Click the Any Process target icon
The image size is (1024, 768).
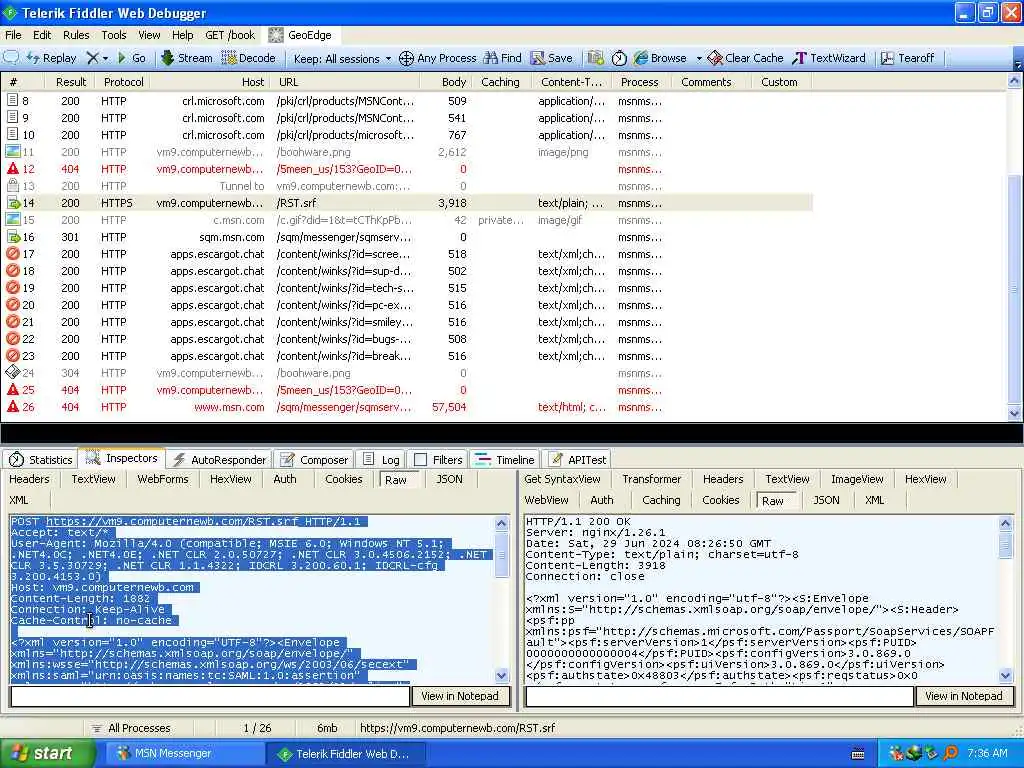(x=406, y=58)
